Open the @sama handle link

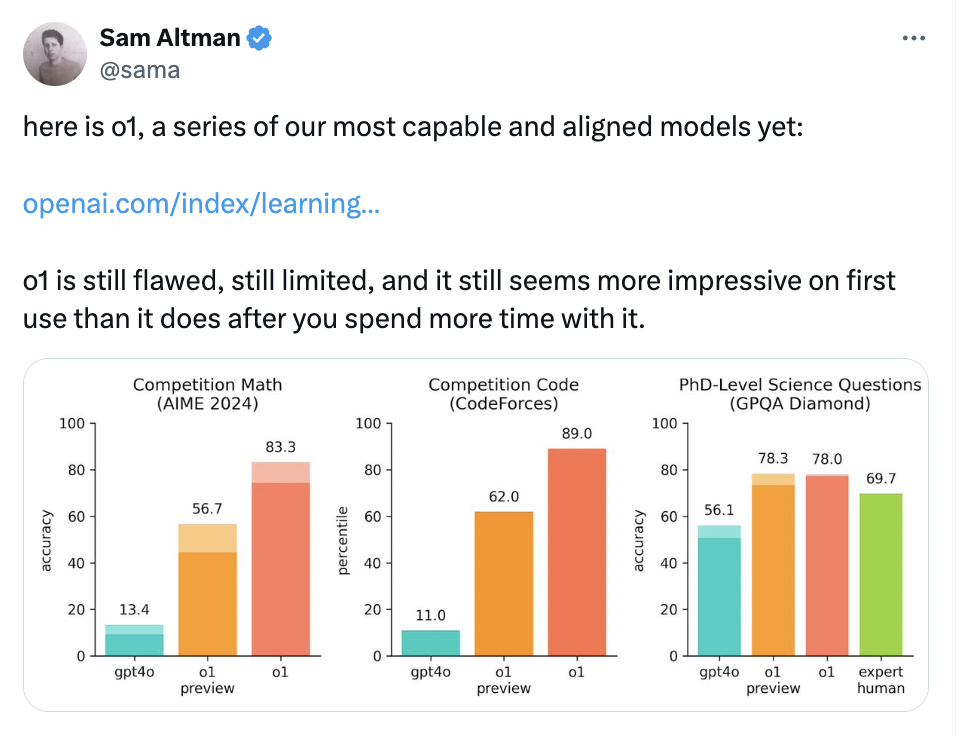[x=139, y=70]
